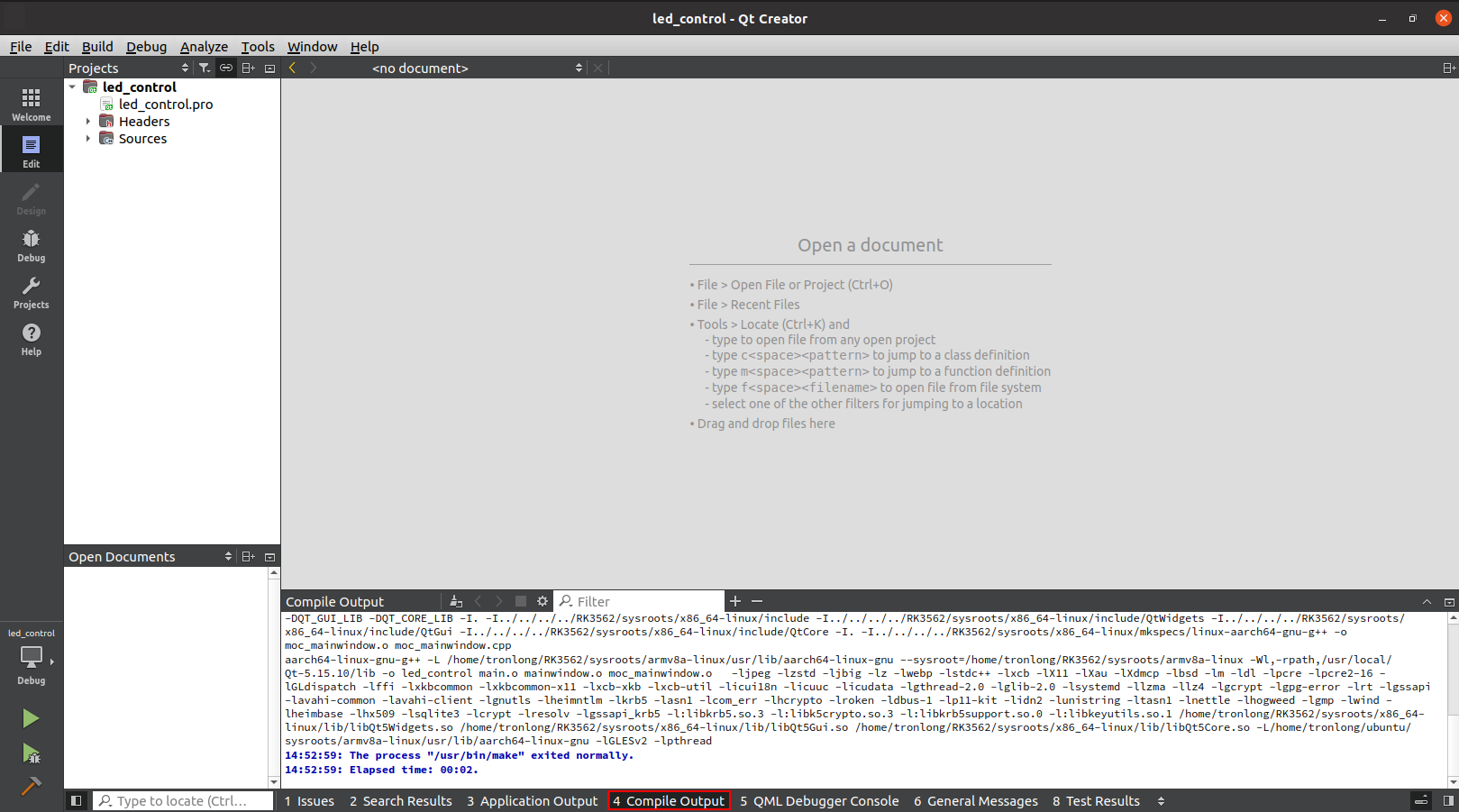The height and width of the screenshot is (812, 1459).
Task: Open the Edit menu
Action: point(57,47)
